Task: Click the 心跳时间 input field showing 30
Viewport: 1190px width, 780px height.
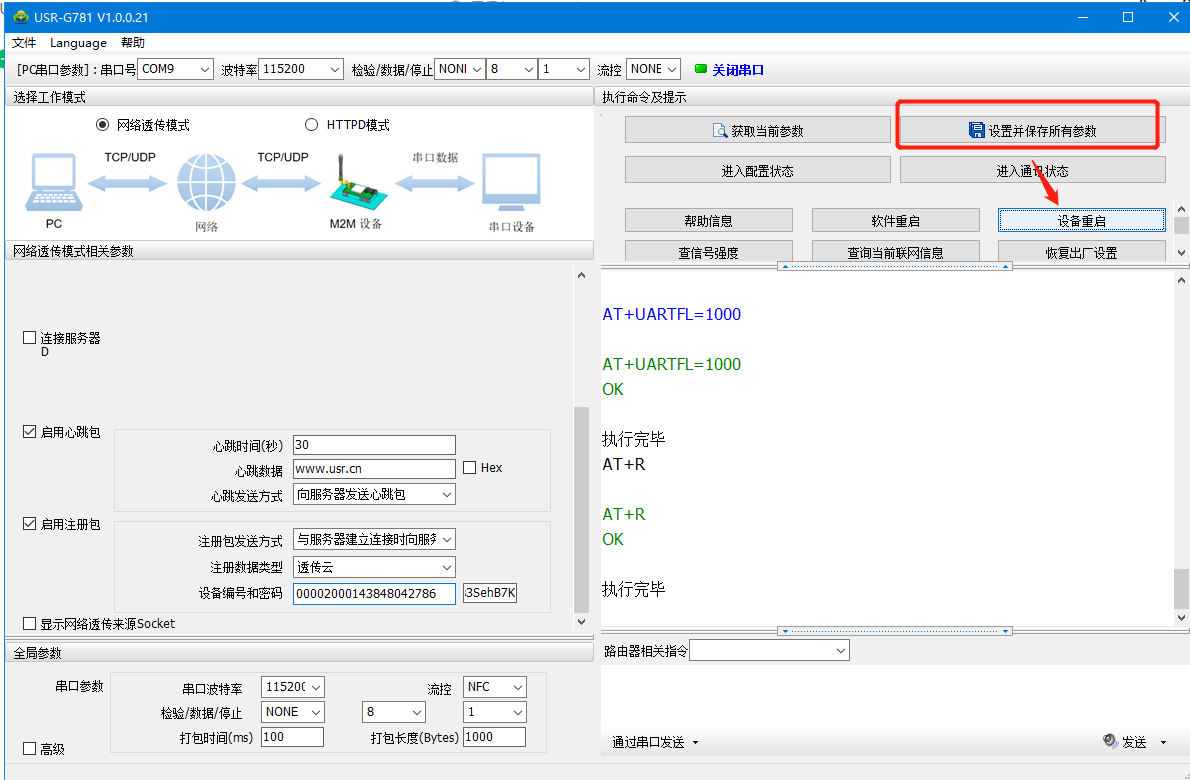Action: pos(374,445)
